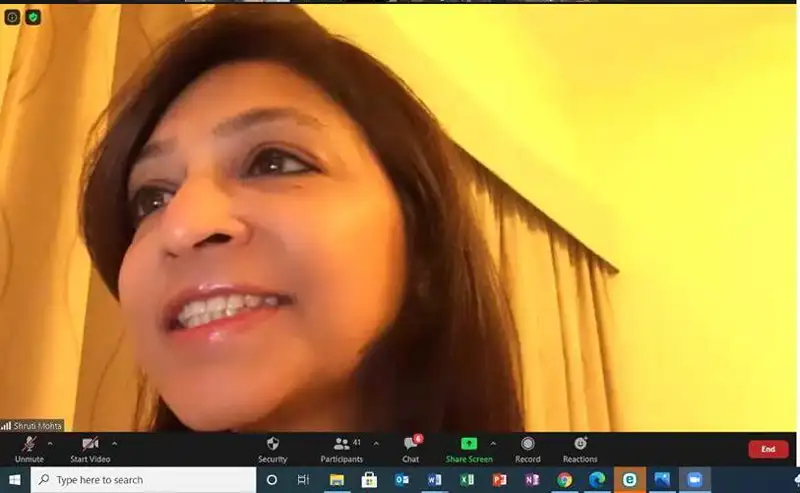Screen dimensions: 800x493
Task: Unmute the microphone
Action: coord(29,449)
